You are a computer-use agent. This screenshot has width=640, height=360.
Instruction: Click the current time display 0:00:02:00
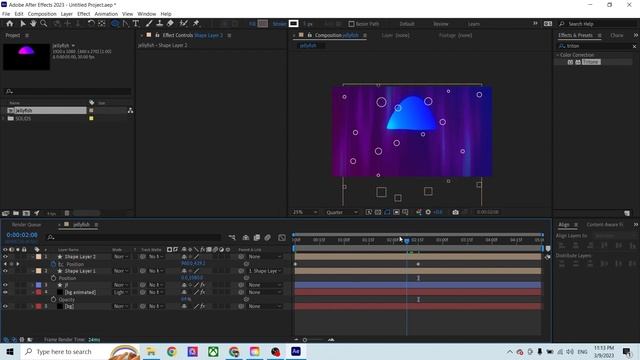(22, 235)
